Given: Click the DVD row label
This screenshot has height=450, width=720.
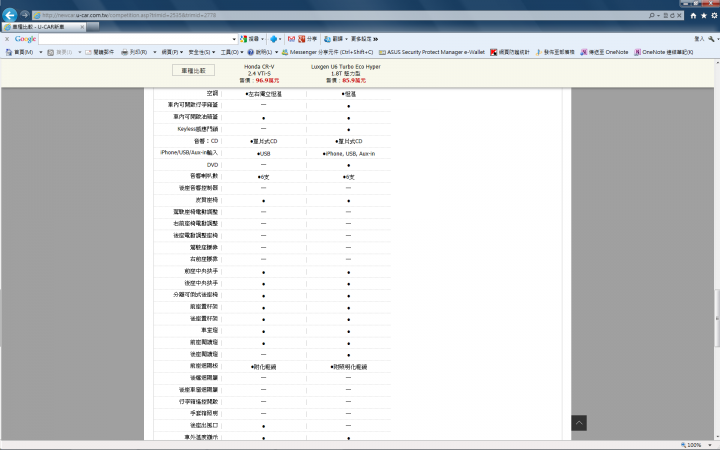Looking at the screenshot, I should [x=213, y=165].
